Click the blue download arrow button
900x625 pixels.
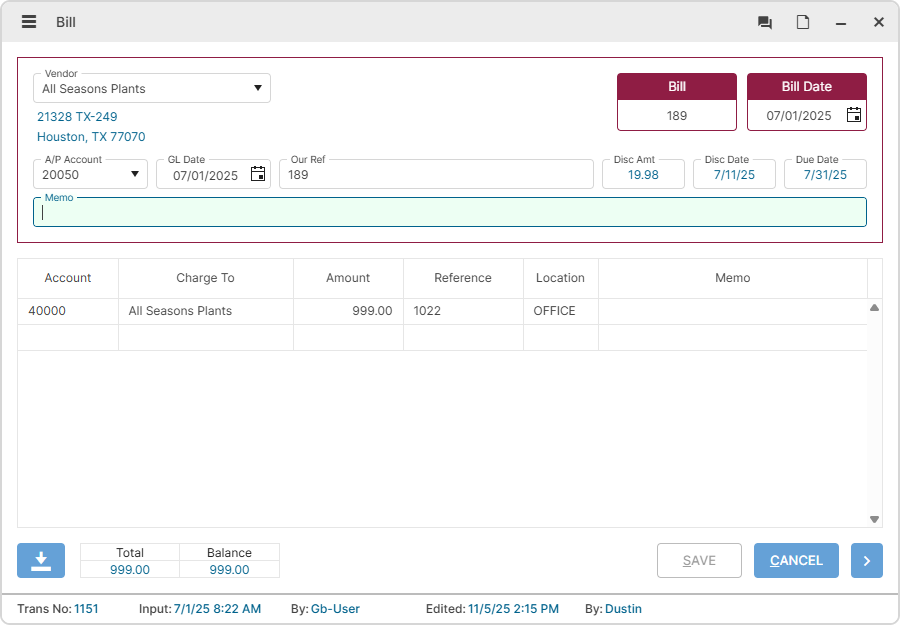[41, 560]
